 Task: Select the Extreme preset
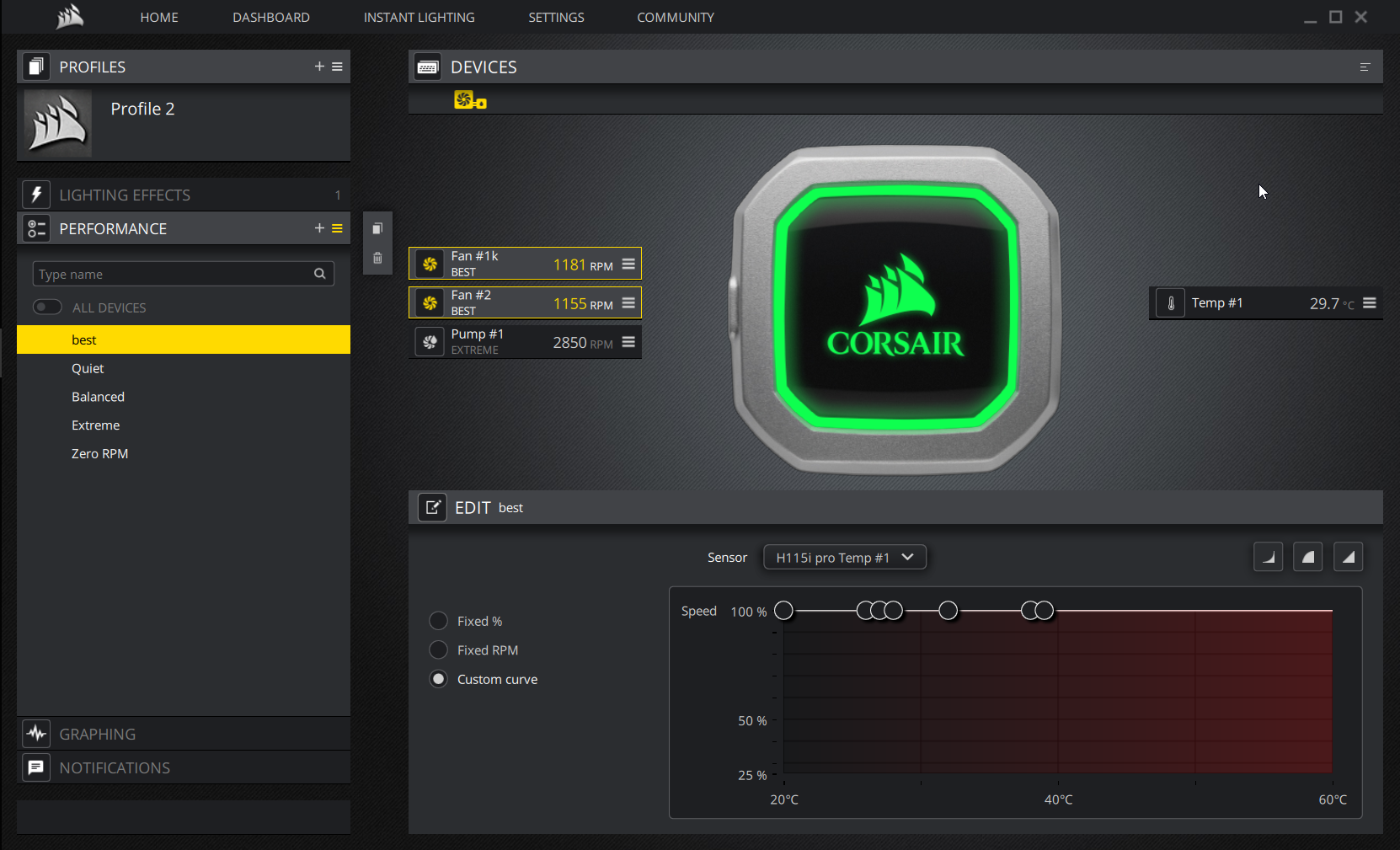click(184, 425)
